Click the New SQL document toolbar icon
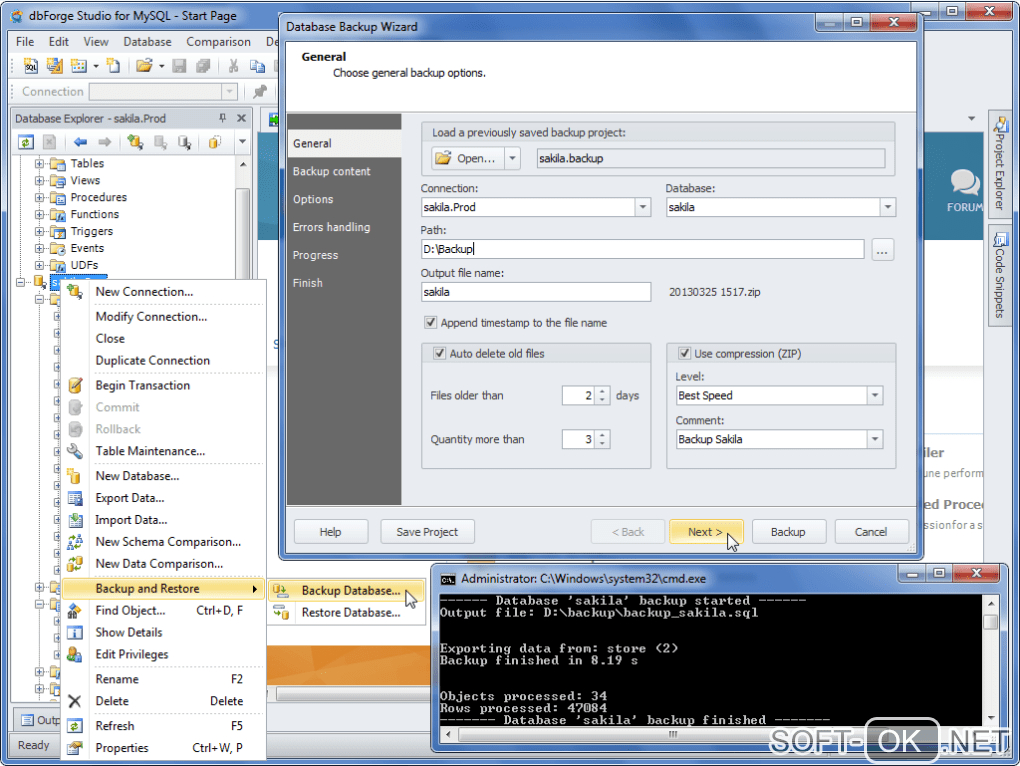Viewport: 1020px width, 766px height. click(31, 66)
